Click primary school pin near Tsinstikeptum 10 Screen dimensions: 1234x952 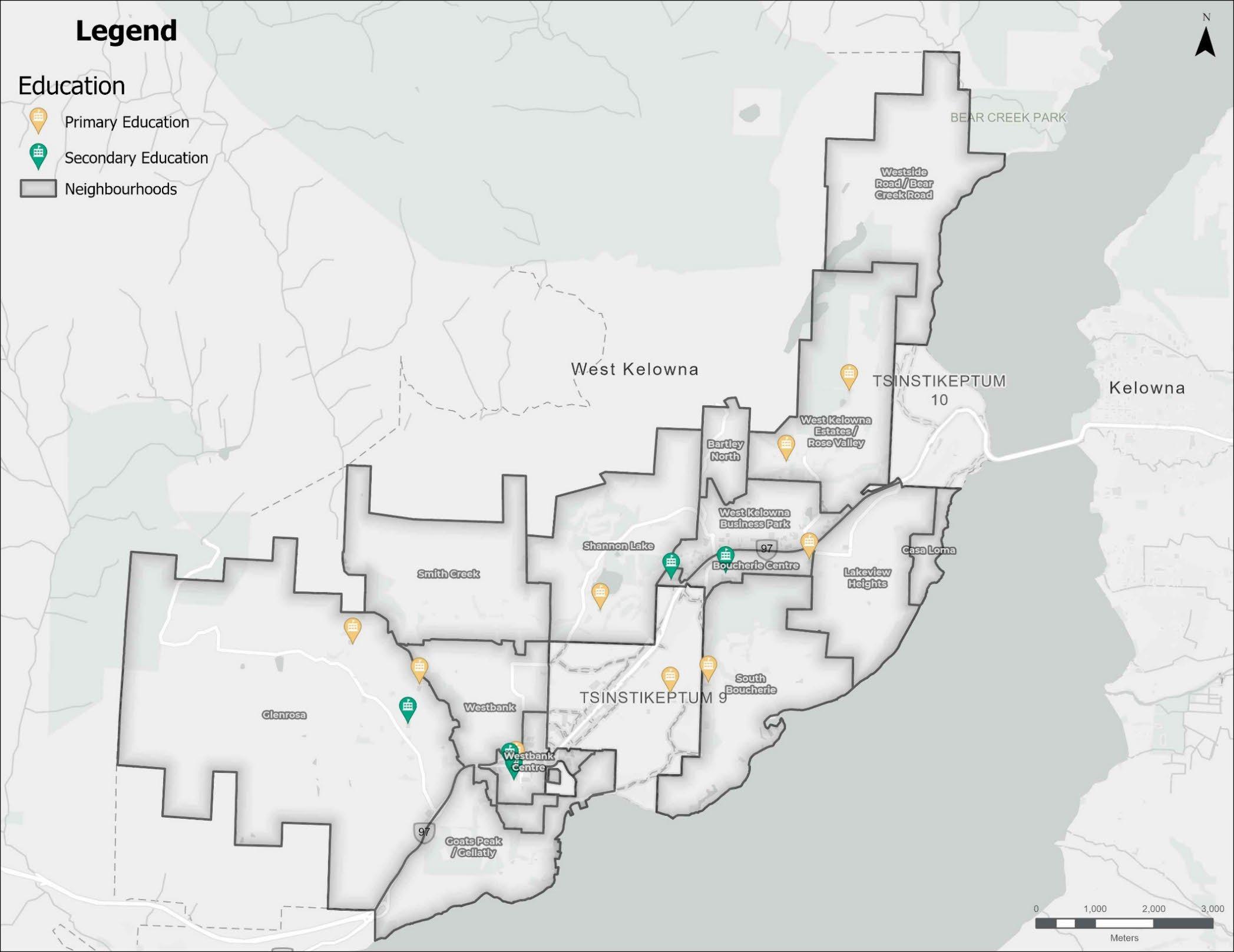click(x=848, y=375)
